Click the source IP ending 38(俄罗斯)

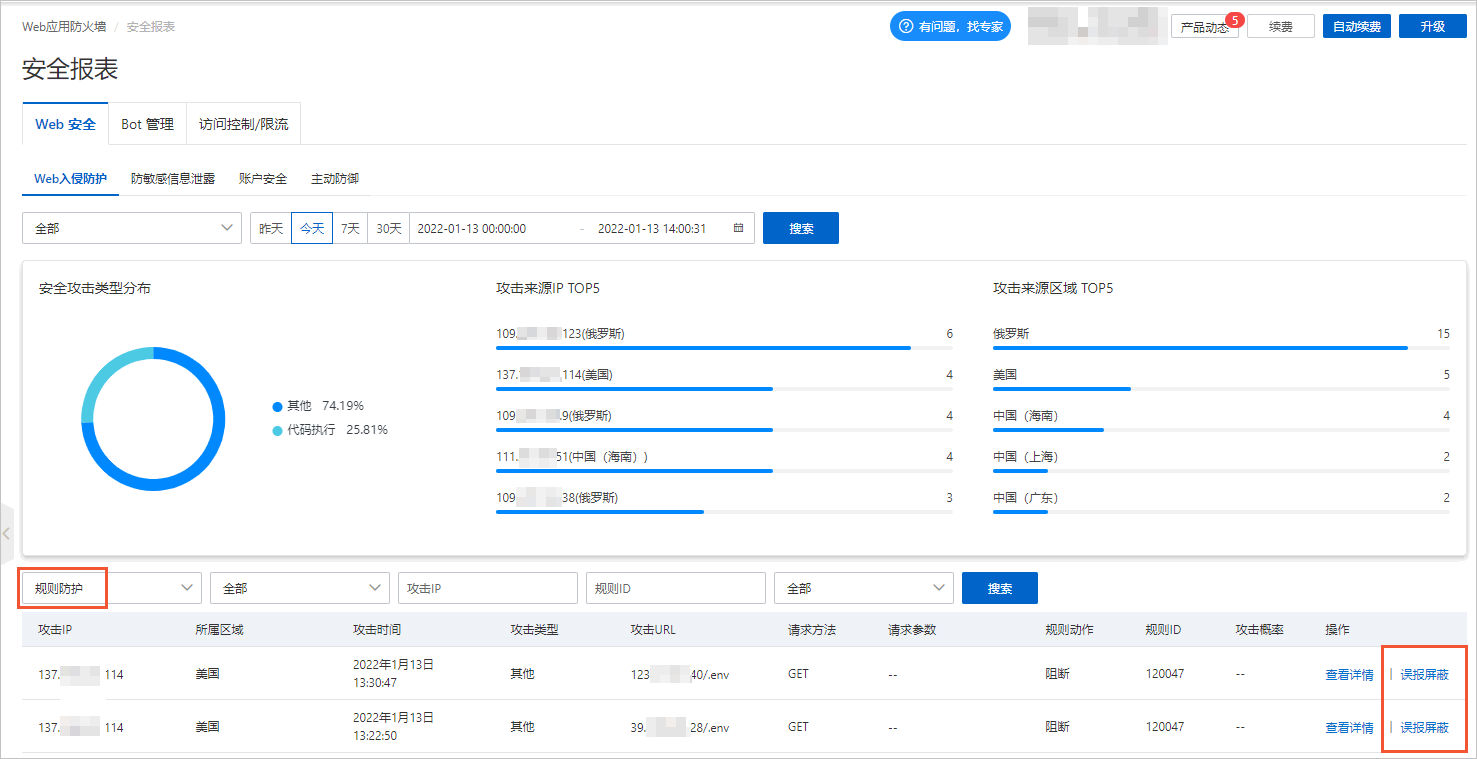pos(557,498)
